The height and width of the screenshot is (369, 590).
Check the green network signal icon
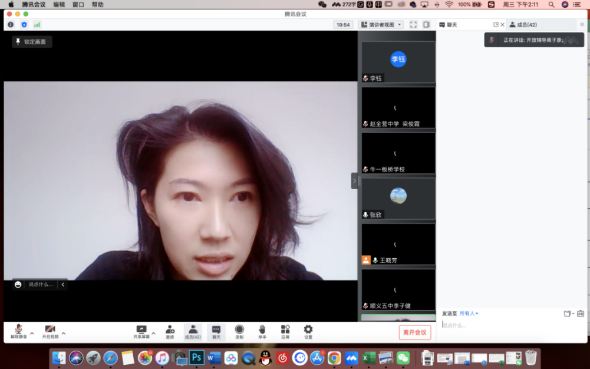point(37,25)
